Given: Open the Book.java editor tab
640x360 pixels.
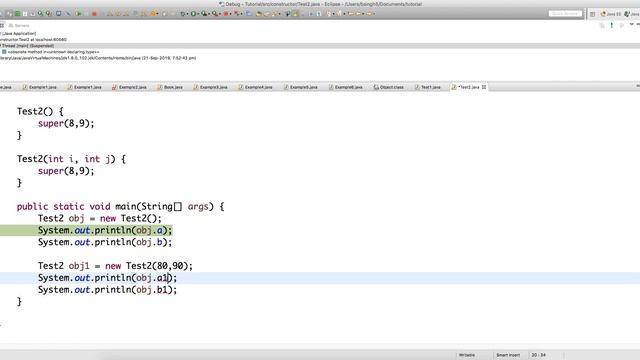Looking at the screenshot, I should click(170, 87).
